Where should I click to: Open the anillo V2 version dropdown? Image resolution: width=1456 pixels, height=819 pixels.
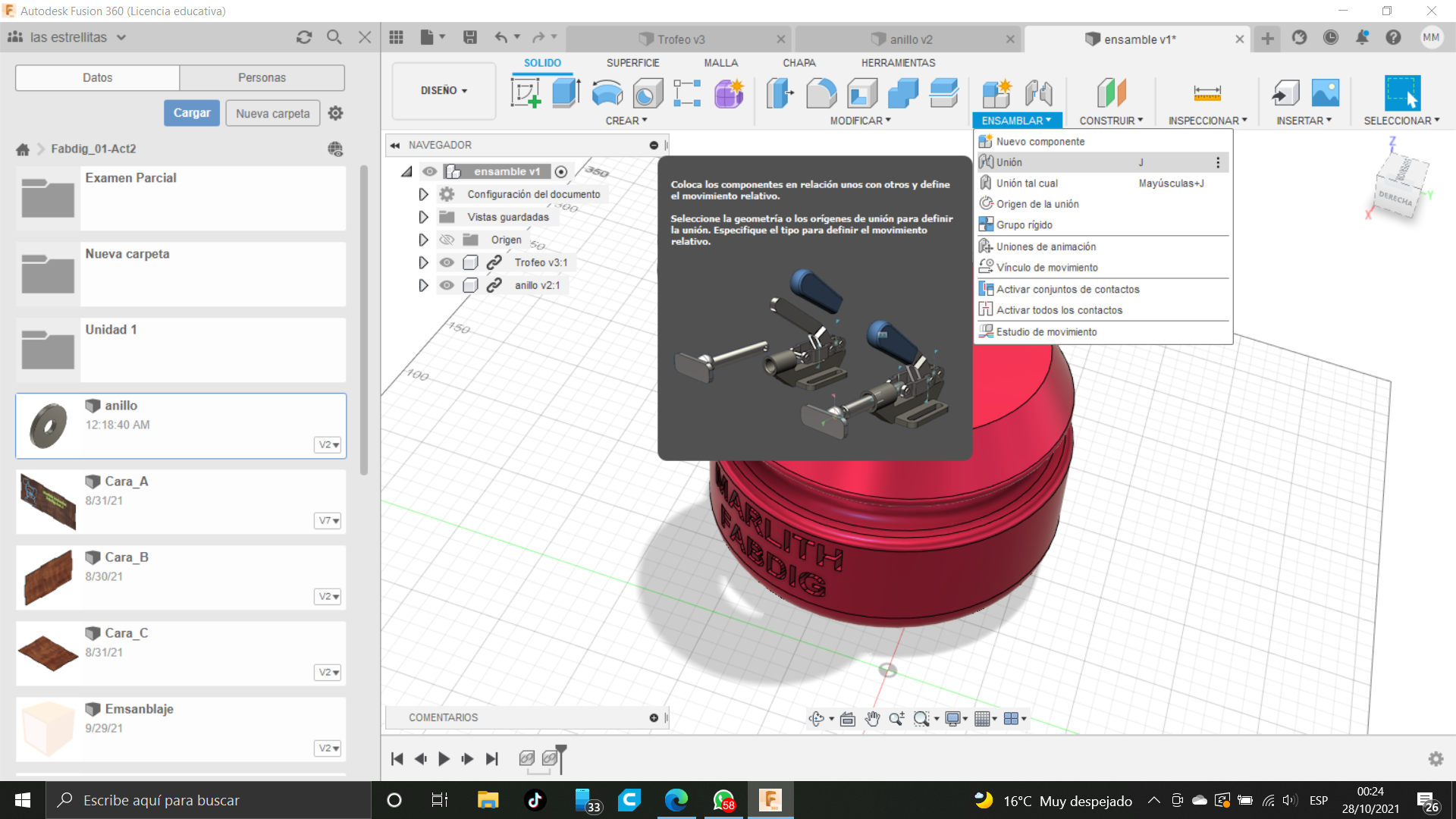click(x=328, y=444)
